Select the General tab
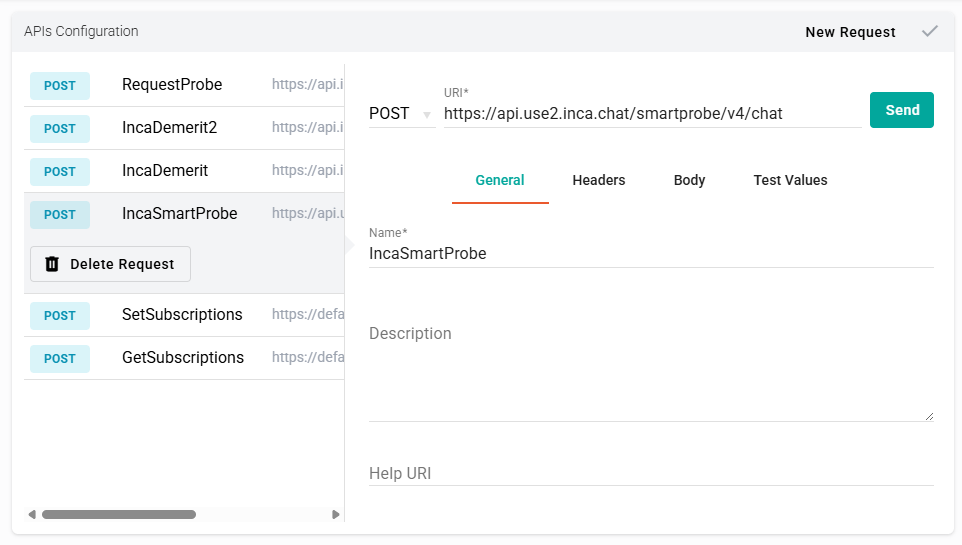The width and height of the screenshot is (962, 545). click(499, 180)
